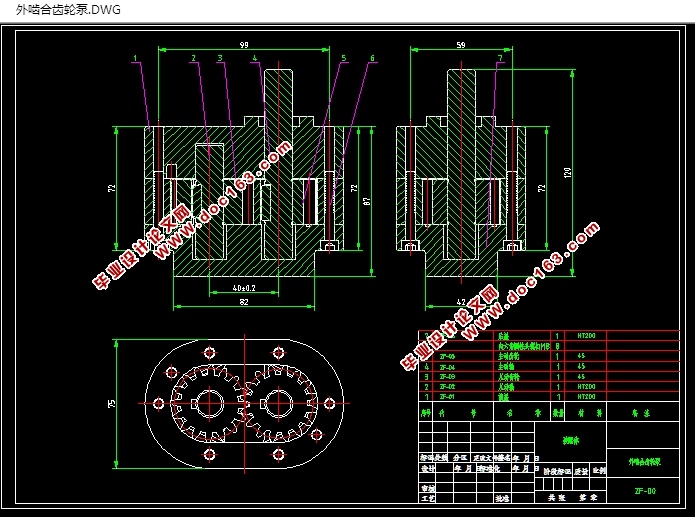695x517 pixels.
Task: Click the 审核 label in title block
Action: (428, 488)
